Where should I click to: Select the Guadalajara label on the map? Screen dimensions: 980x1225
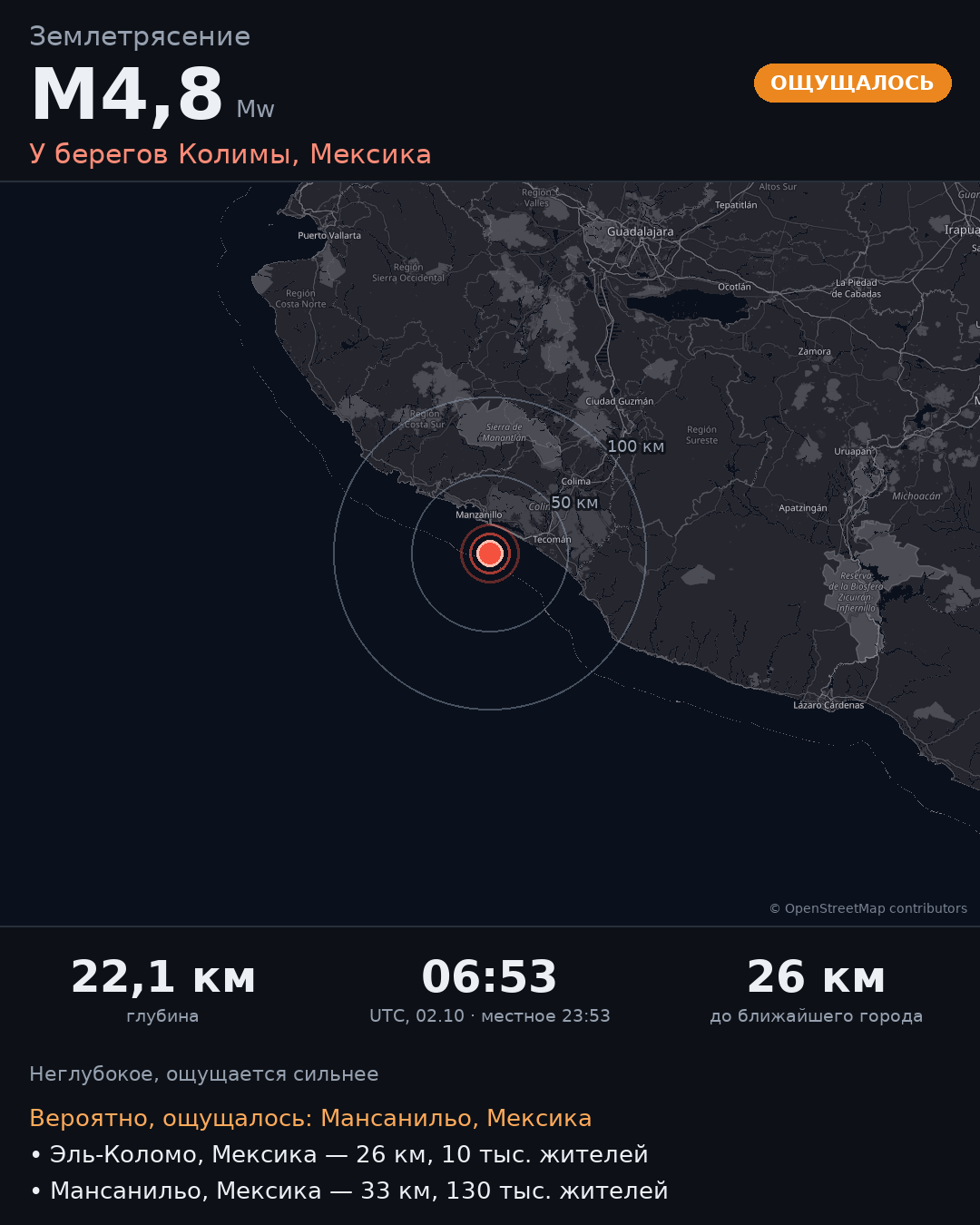641,231
